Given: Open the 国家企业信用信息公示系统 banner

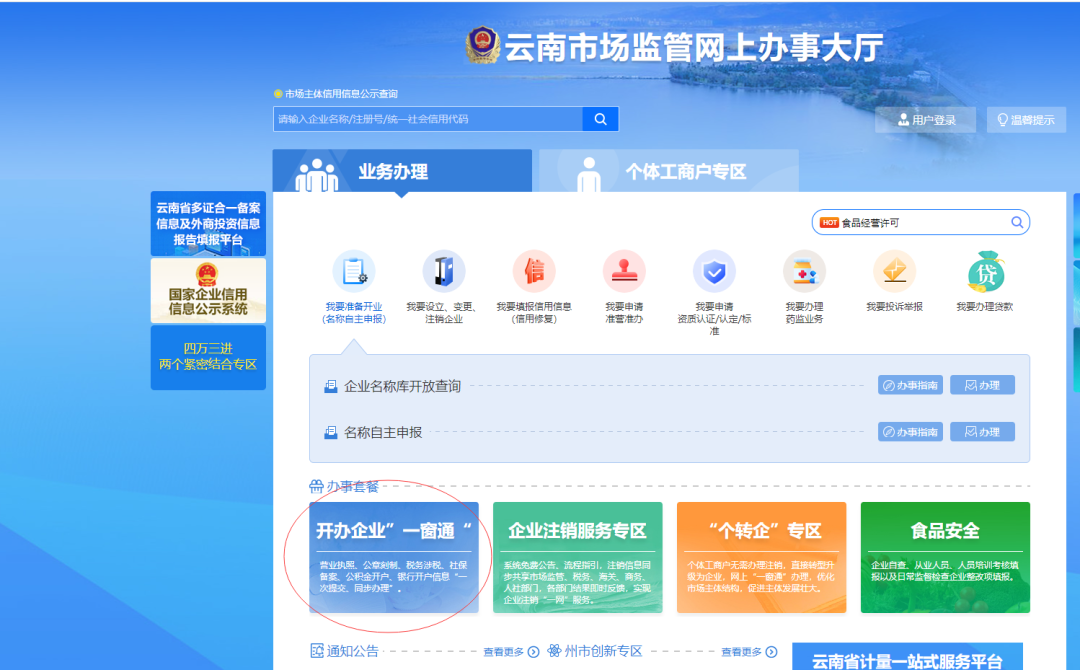Looking at the screenshot, I should point(208,291).
